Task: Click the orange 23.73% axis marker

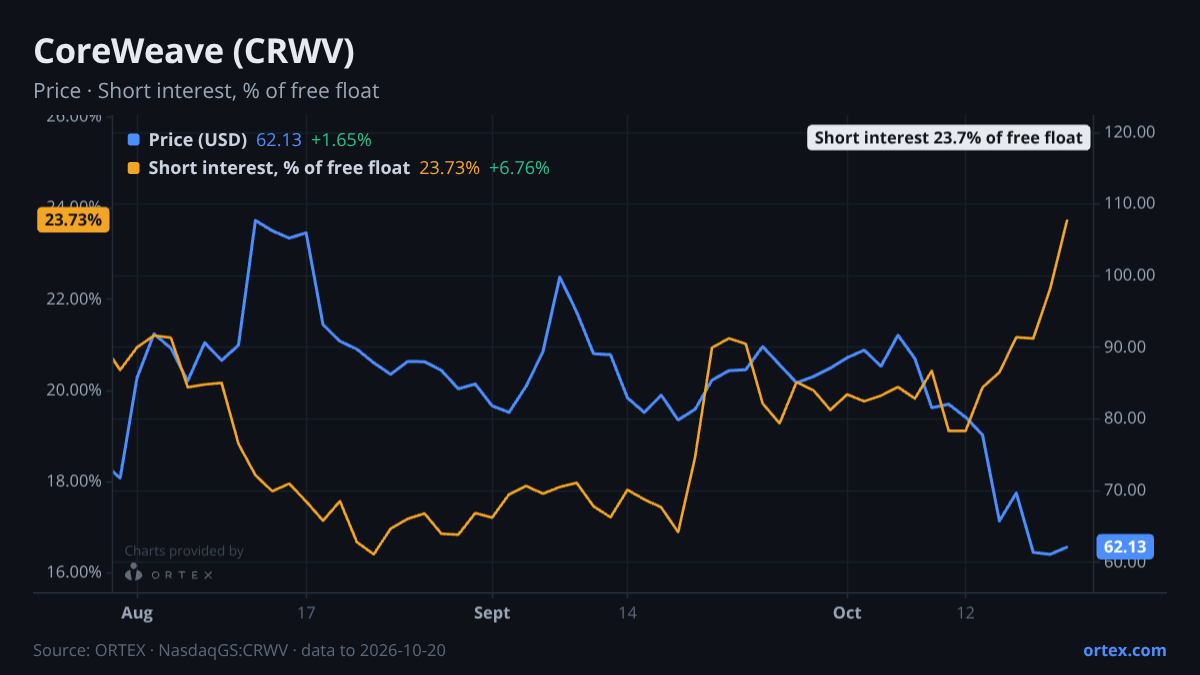Action: pyautogui.click(x=73, y=219)
